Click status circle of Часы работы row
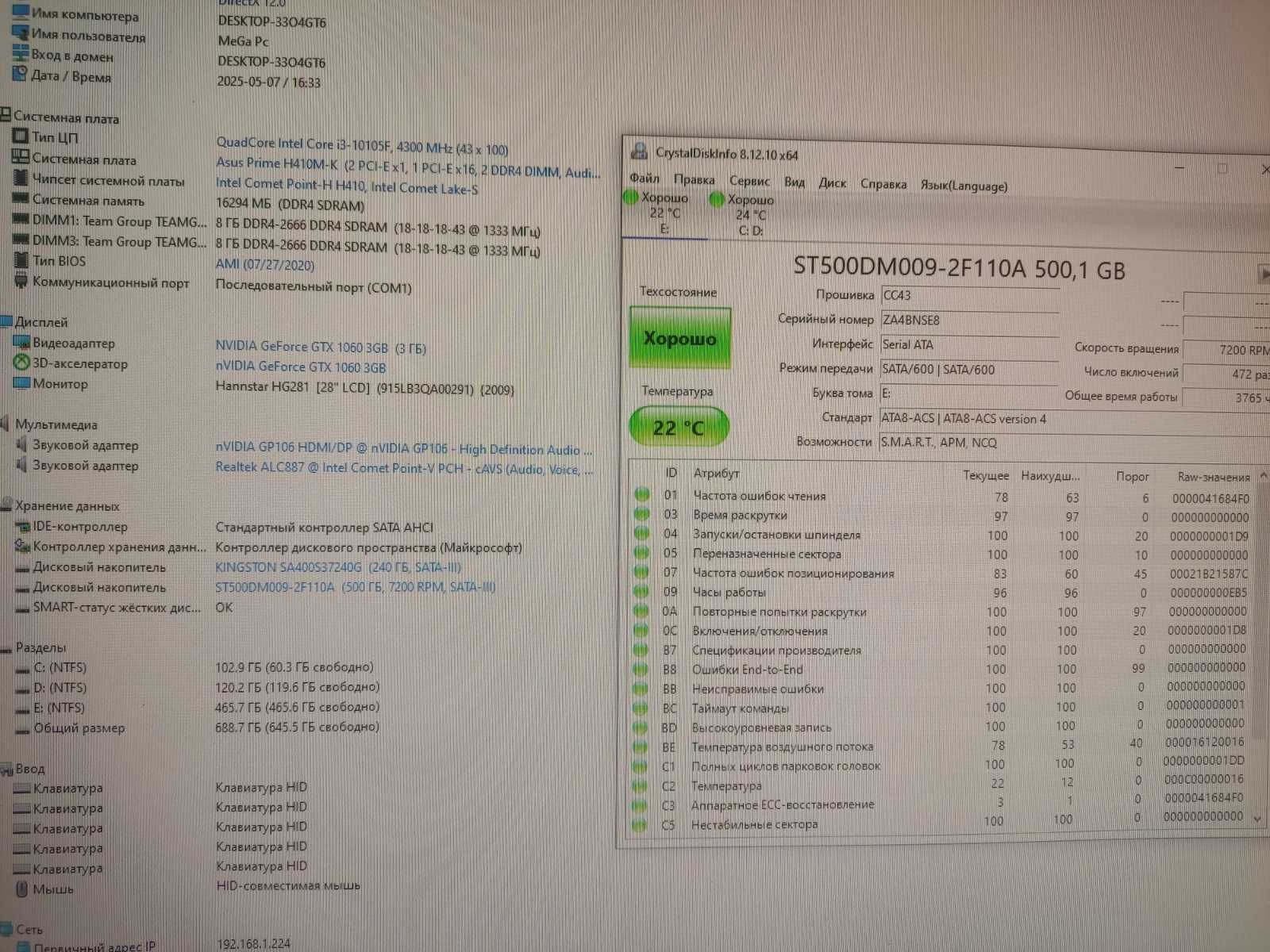 [x=641, y=591]
